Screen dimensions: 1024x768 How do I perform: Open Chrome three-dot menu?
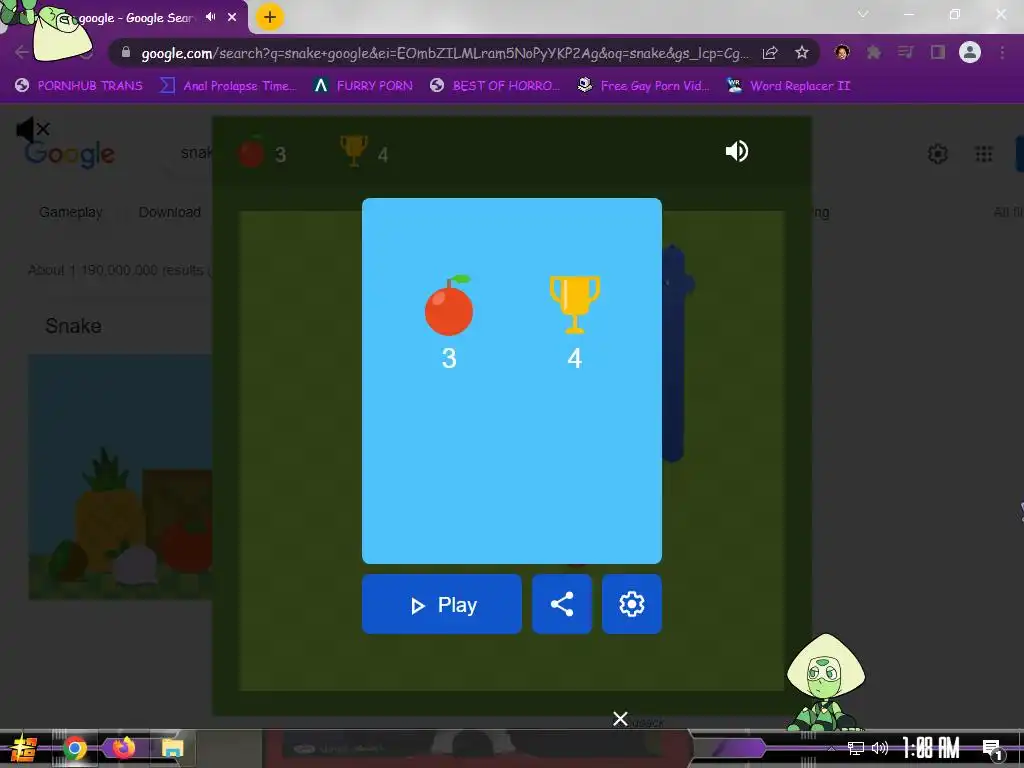coord(1002,52)
